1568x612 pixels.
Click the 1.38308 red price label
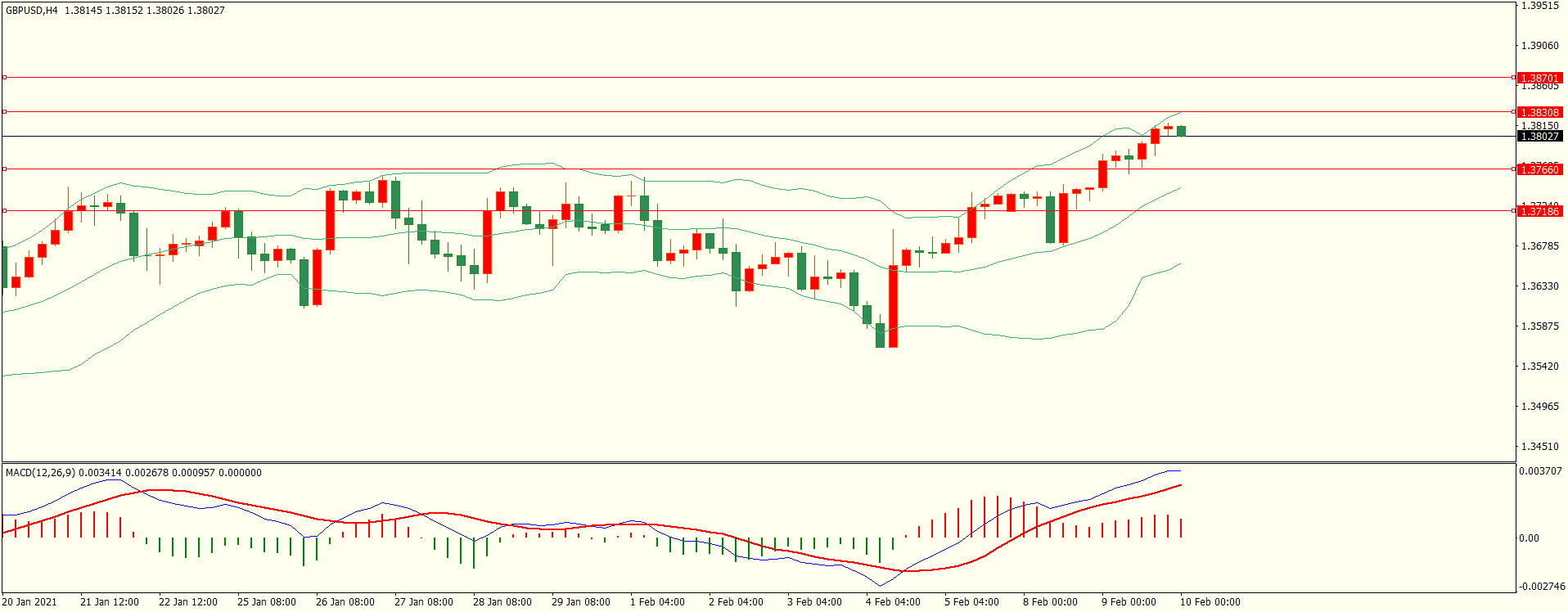[x=1539, y=112]
